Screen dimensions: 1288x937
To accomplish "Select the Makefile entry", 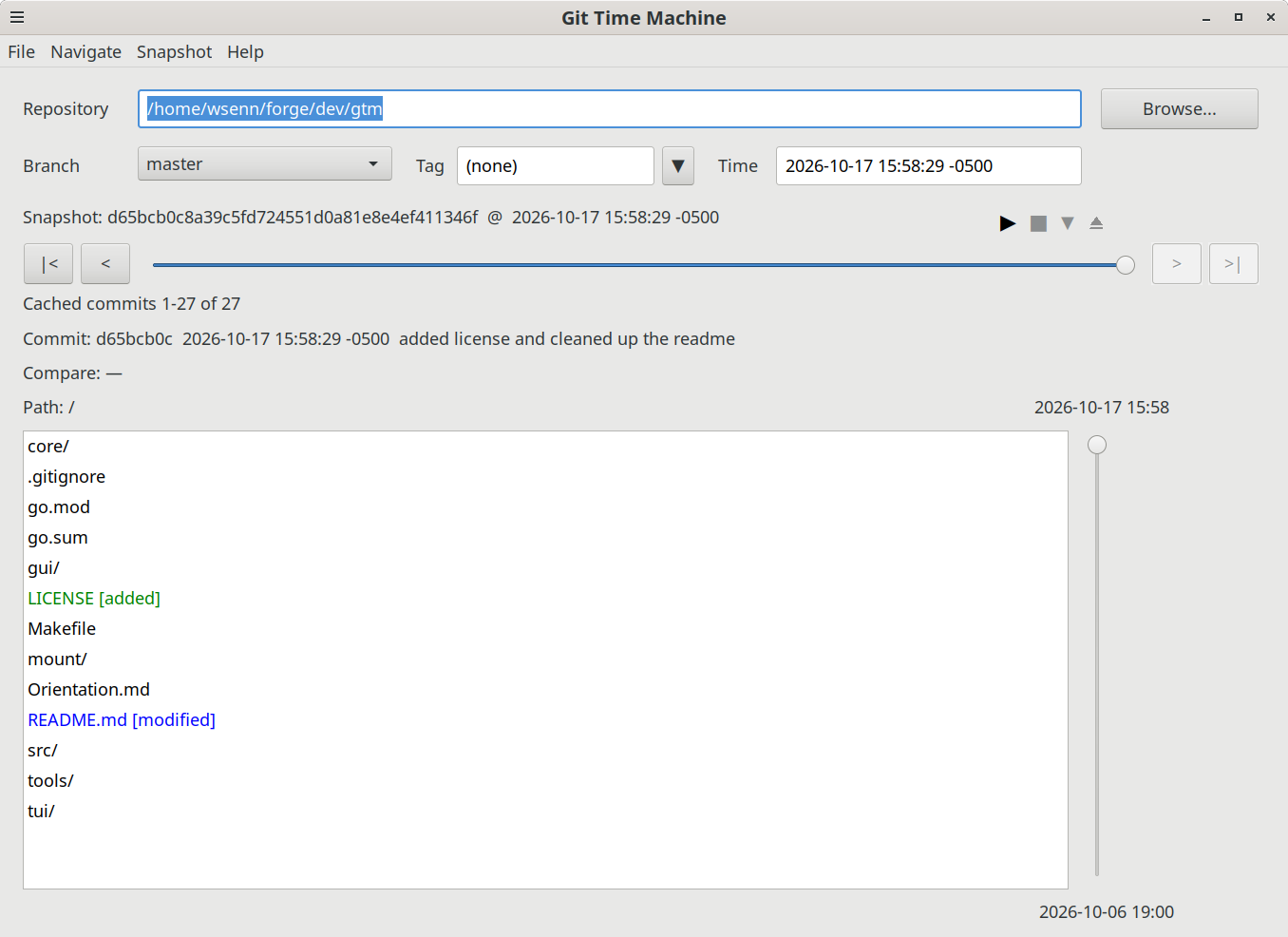I will tap(545, 629).
